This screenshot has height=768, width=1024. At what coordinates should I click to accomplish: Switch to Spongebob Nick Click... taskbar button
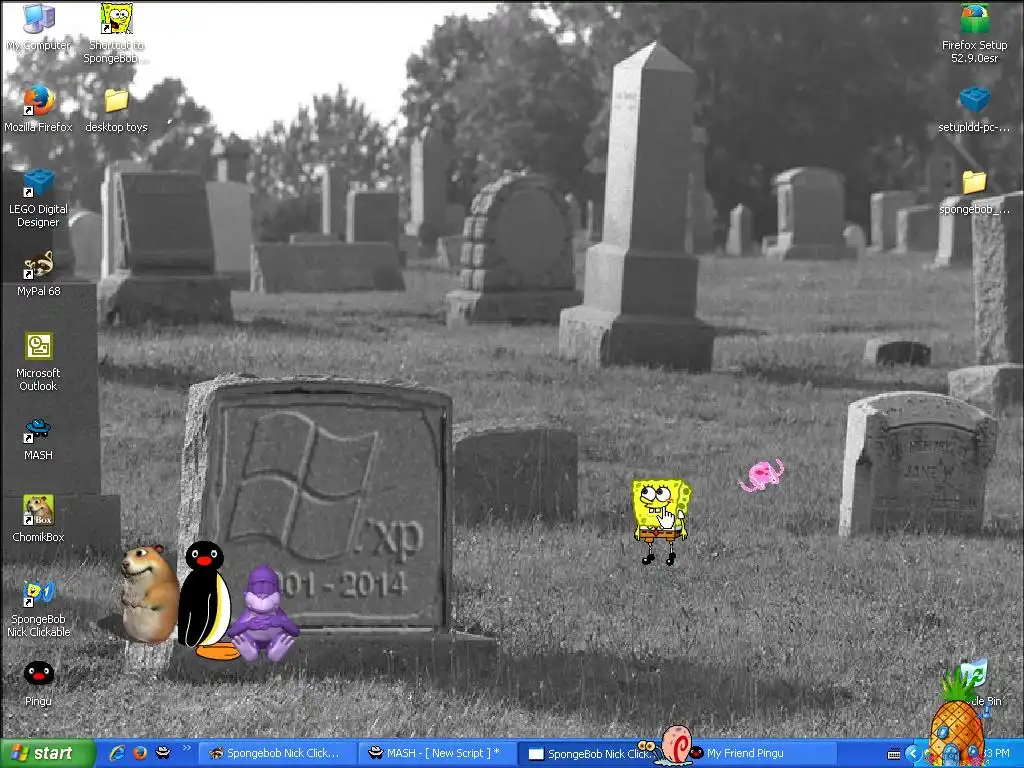point(276,753)
